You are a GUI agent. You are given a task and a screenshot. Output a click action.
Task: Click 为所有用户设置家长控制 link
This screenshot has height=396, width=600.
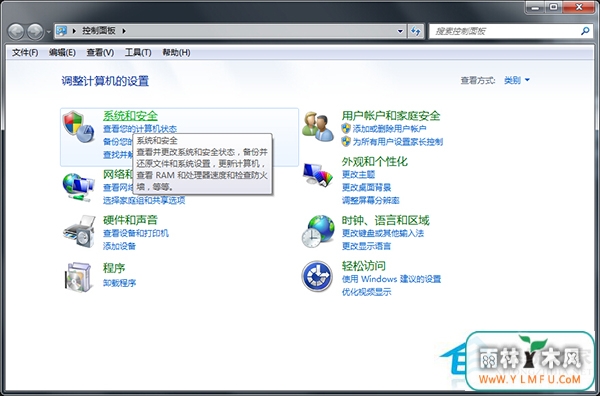(x=398, y=142)
